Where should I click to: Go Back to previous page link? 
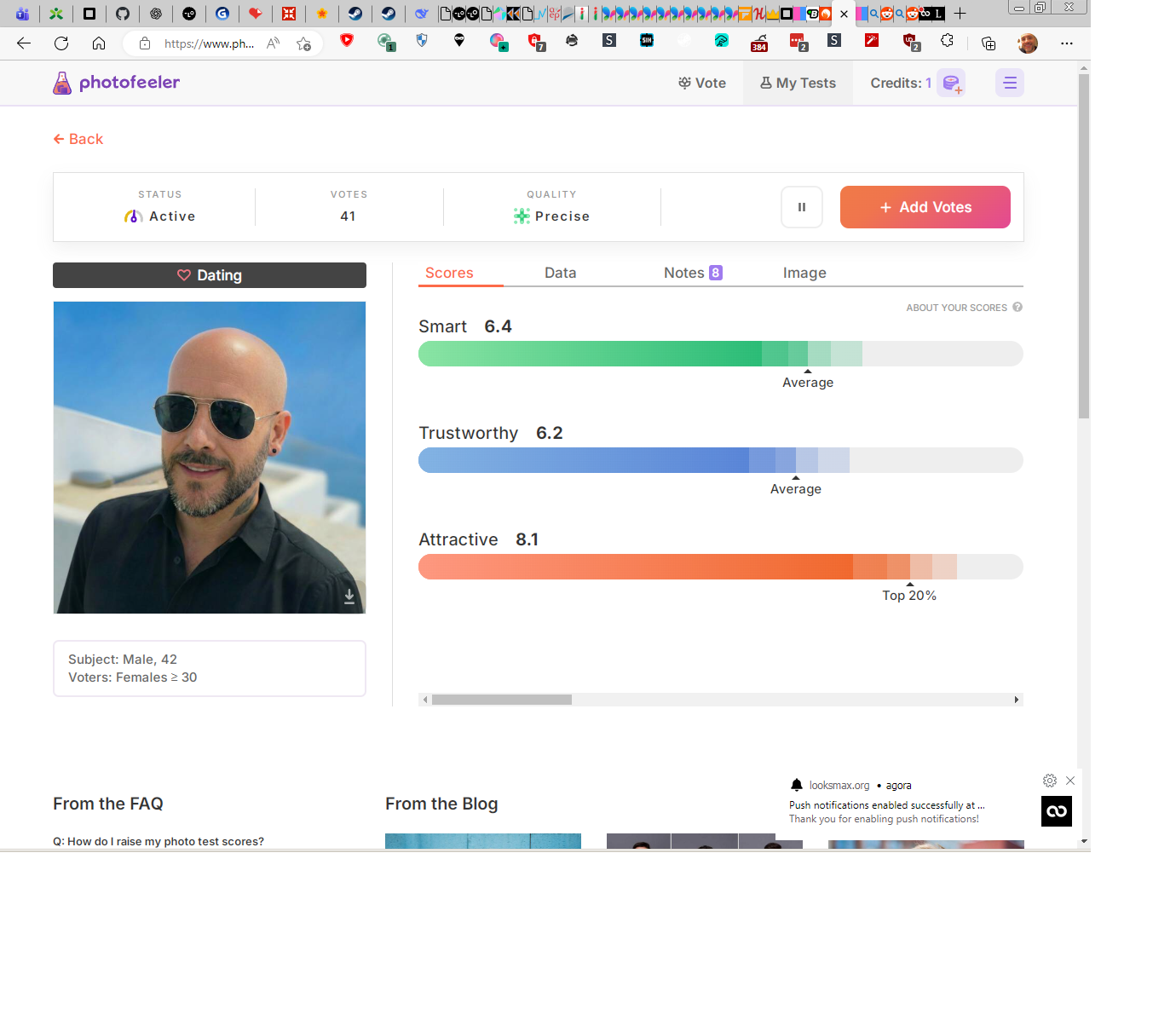(x=78, y=139)
